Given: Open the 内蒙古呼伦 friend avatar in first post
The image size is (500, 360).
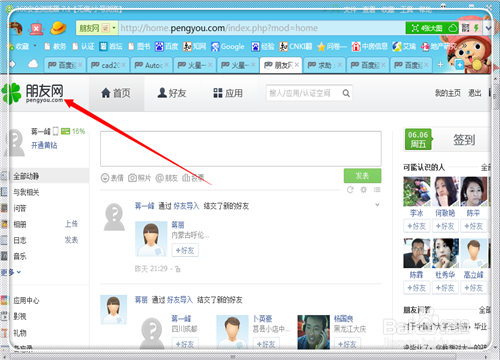Looking at the screenshot, I should point(151,239).
